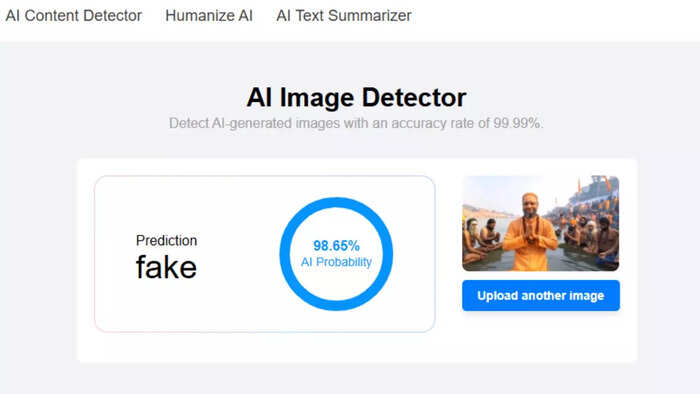Click the 'fake' prediction result text
Image resolution: width=700 pixels, height=394 pixels.
(166, 267)
